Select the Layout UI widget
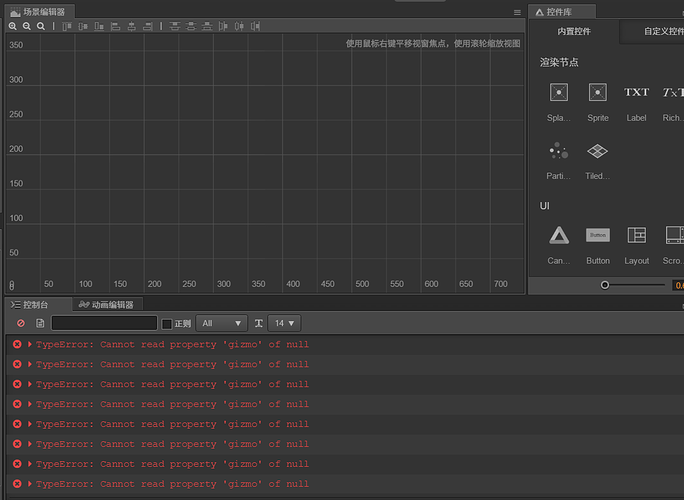684x500 pixels. click(x=636, y=245)
